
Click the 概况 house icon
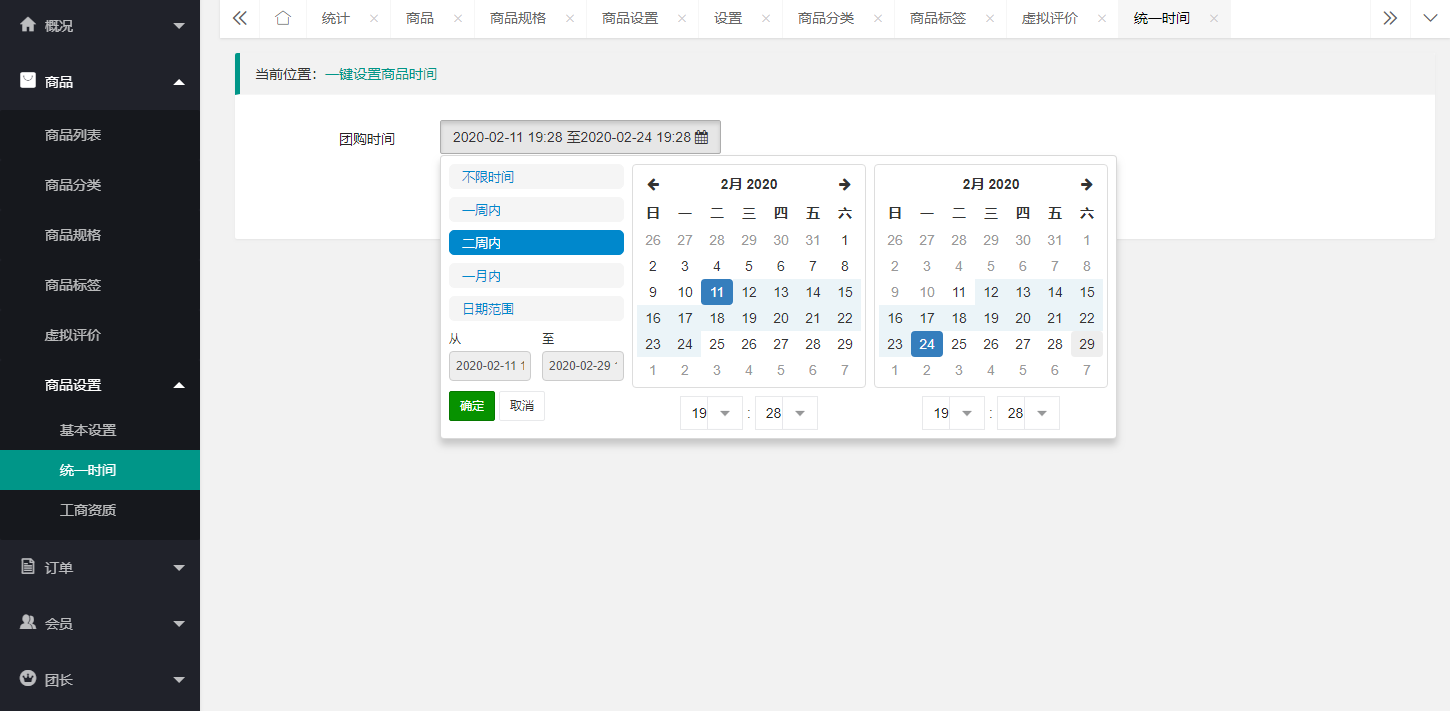coord(28,25)
